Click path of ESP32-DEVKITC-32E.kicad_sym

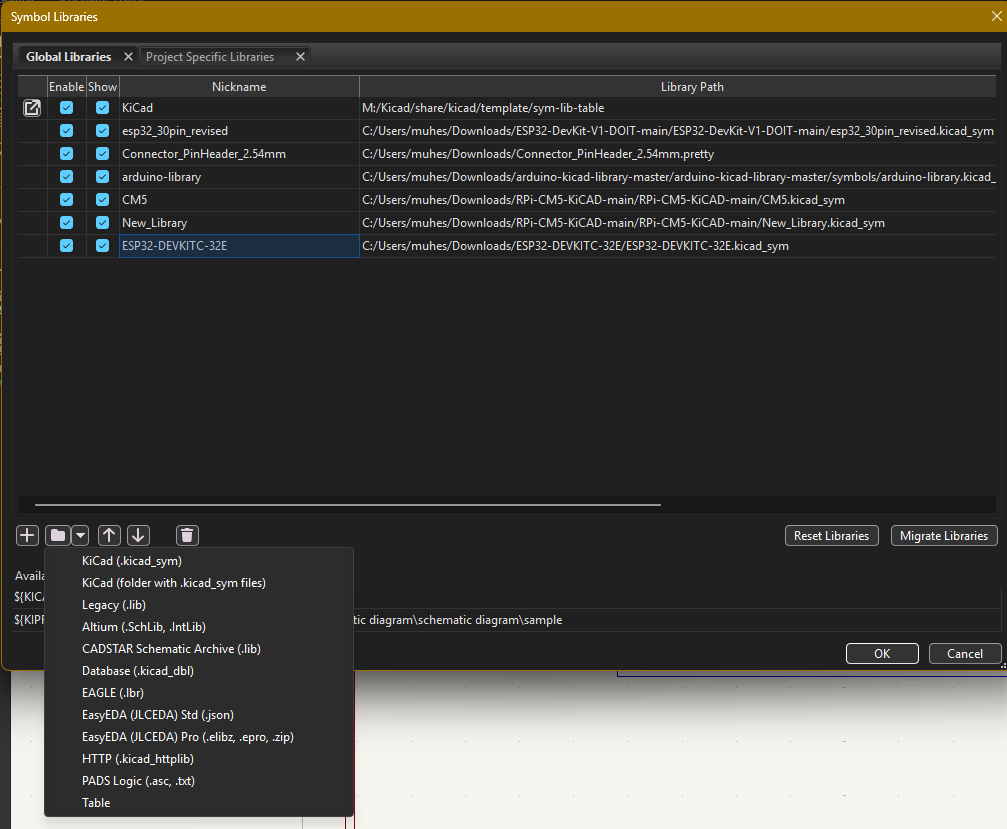678,246
